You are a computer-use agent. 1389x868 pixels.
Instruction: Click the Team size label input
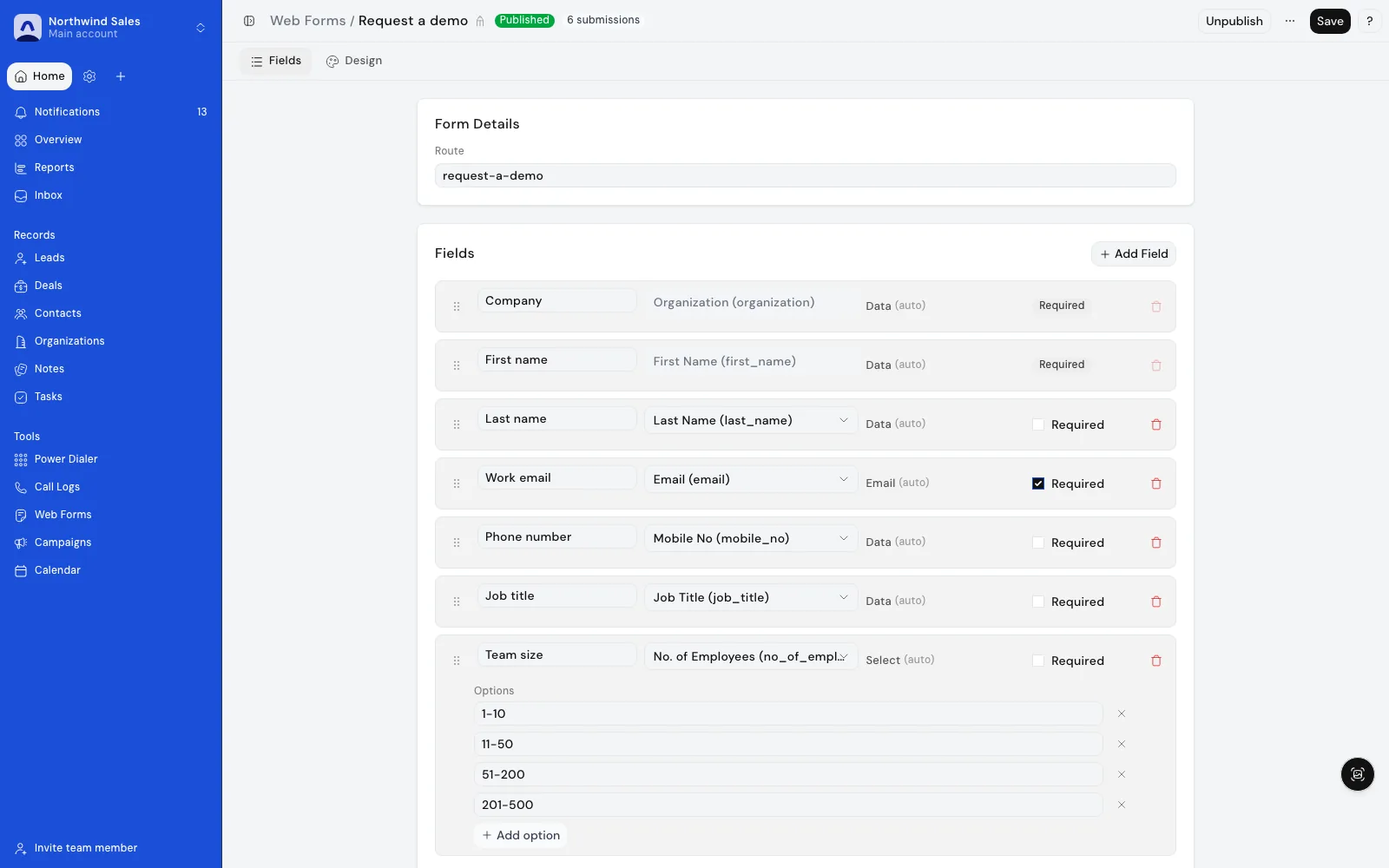(556, 654)
